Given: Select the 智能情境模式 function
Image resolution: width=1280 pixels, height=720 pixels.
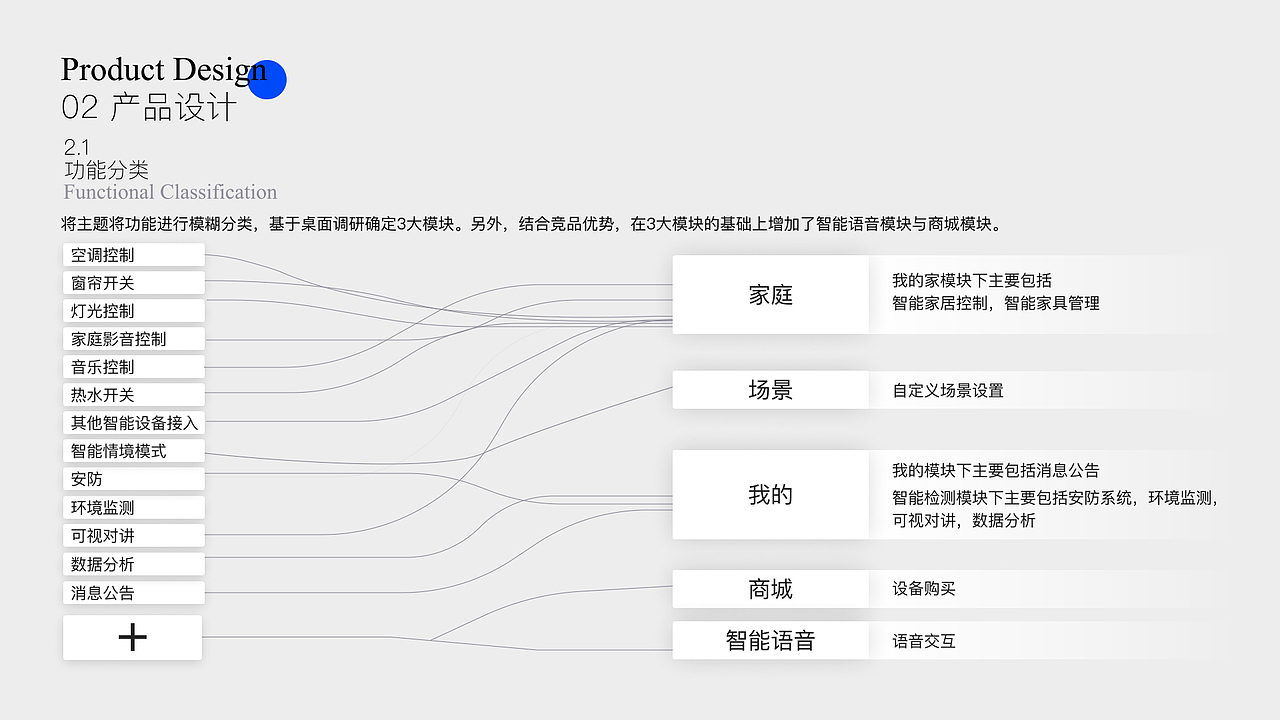Looking at the screenshot, I should pos(133,450).
